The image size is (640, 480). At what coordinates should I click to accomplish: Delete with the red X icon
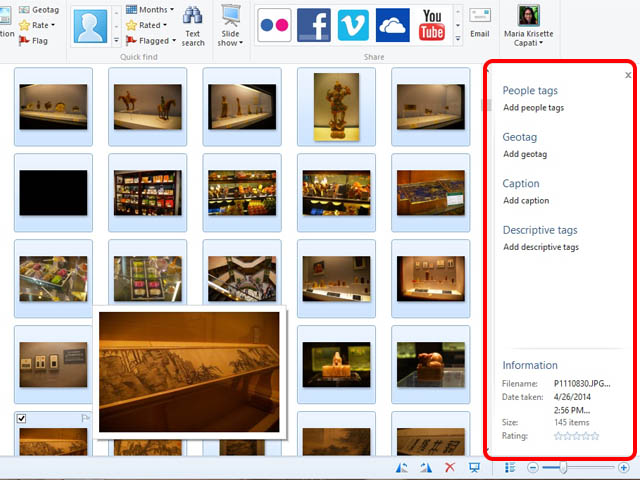(450, 468)
